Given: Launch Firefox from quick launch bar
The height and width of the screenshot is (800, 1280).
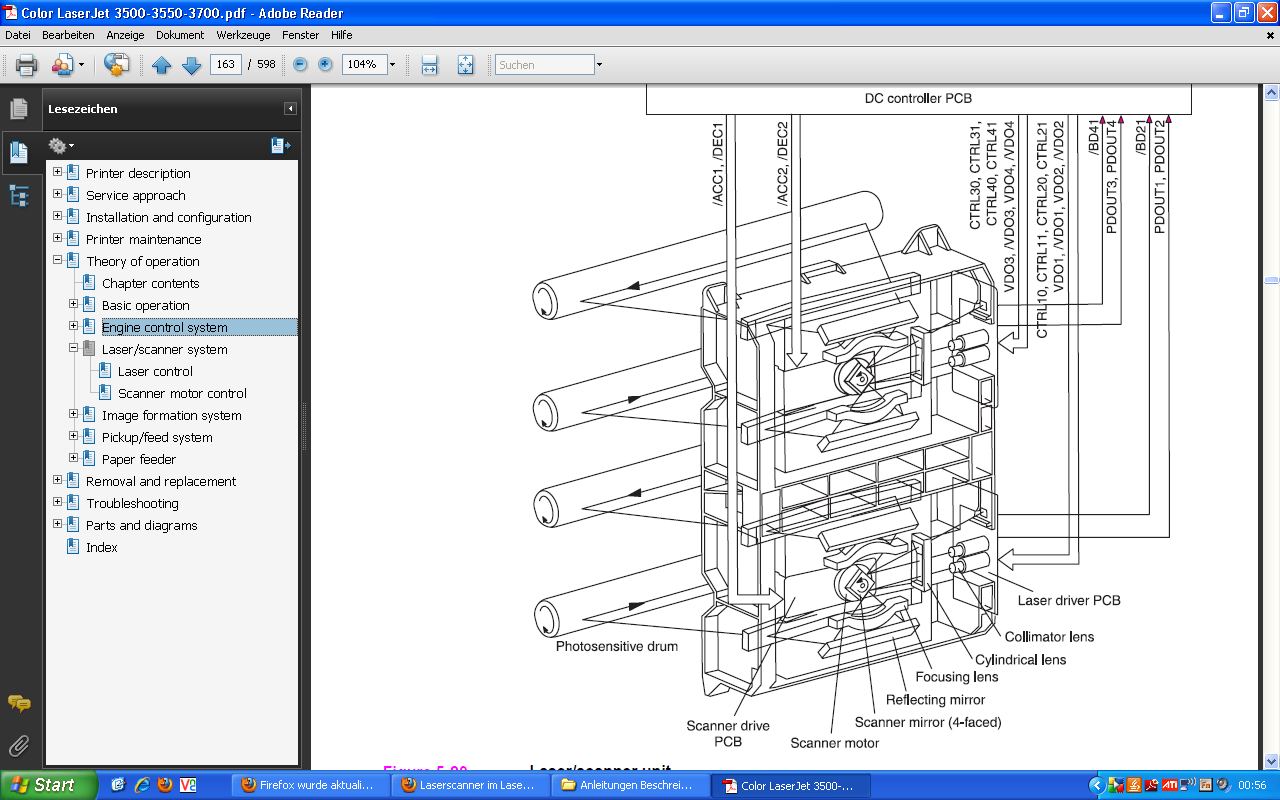Looking at the screenshot, I should pyautogui.click(x=165, y=785).
